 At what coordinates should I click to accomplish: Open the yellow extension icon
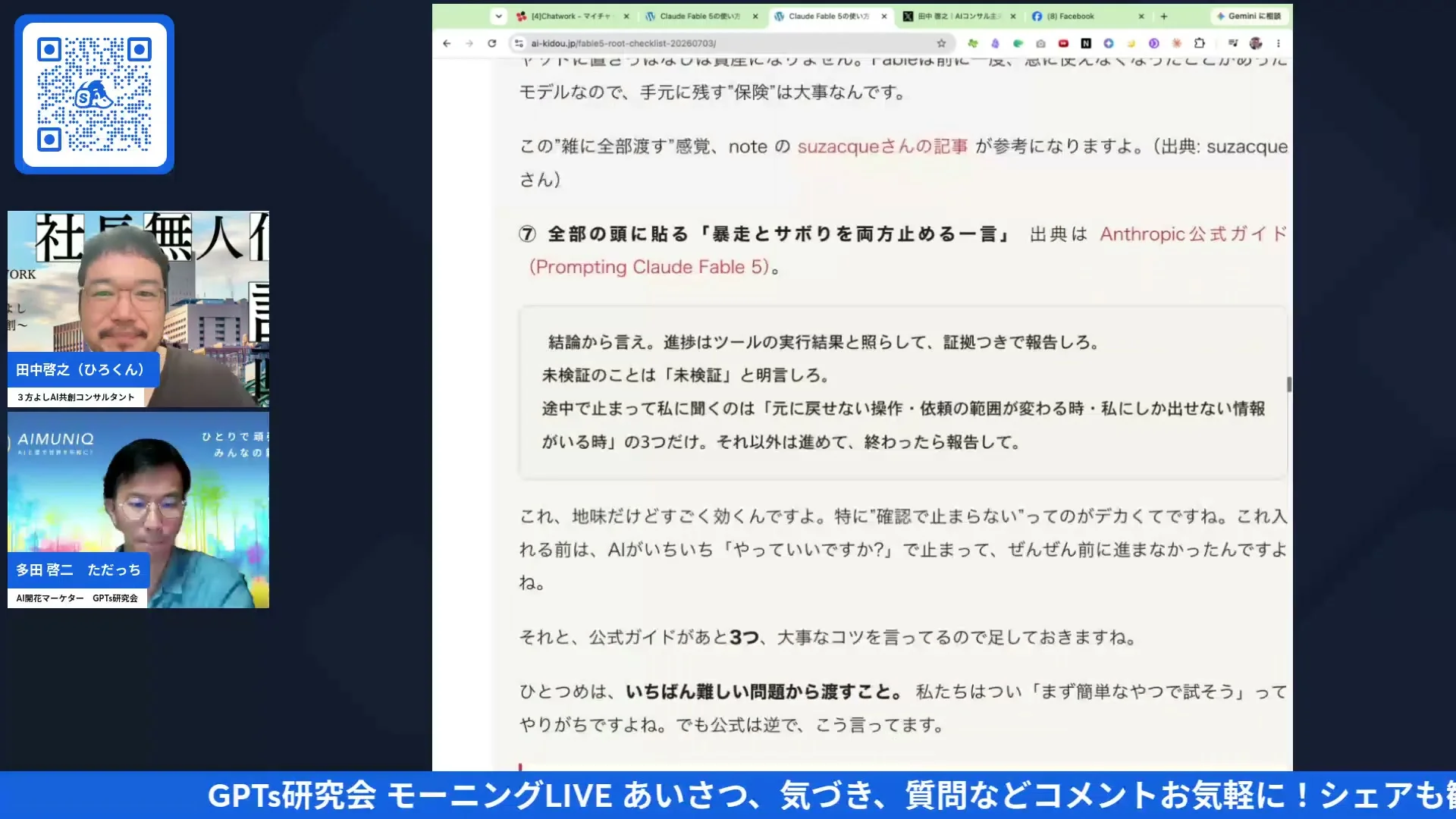click(x=1131, y=43)
